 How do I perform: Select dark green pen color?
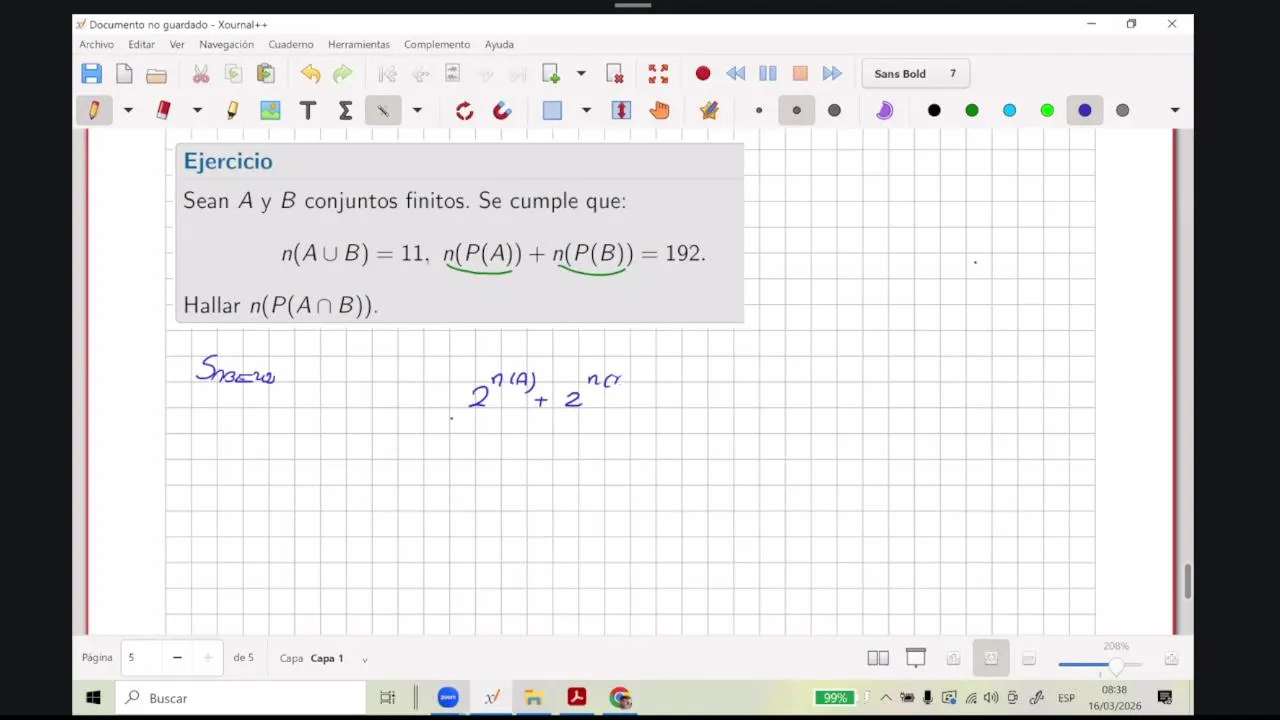click(x=972, y=110)
